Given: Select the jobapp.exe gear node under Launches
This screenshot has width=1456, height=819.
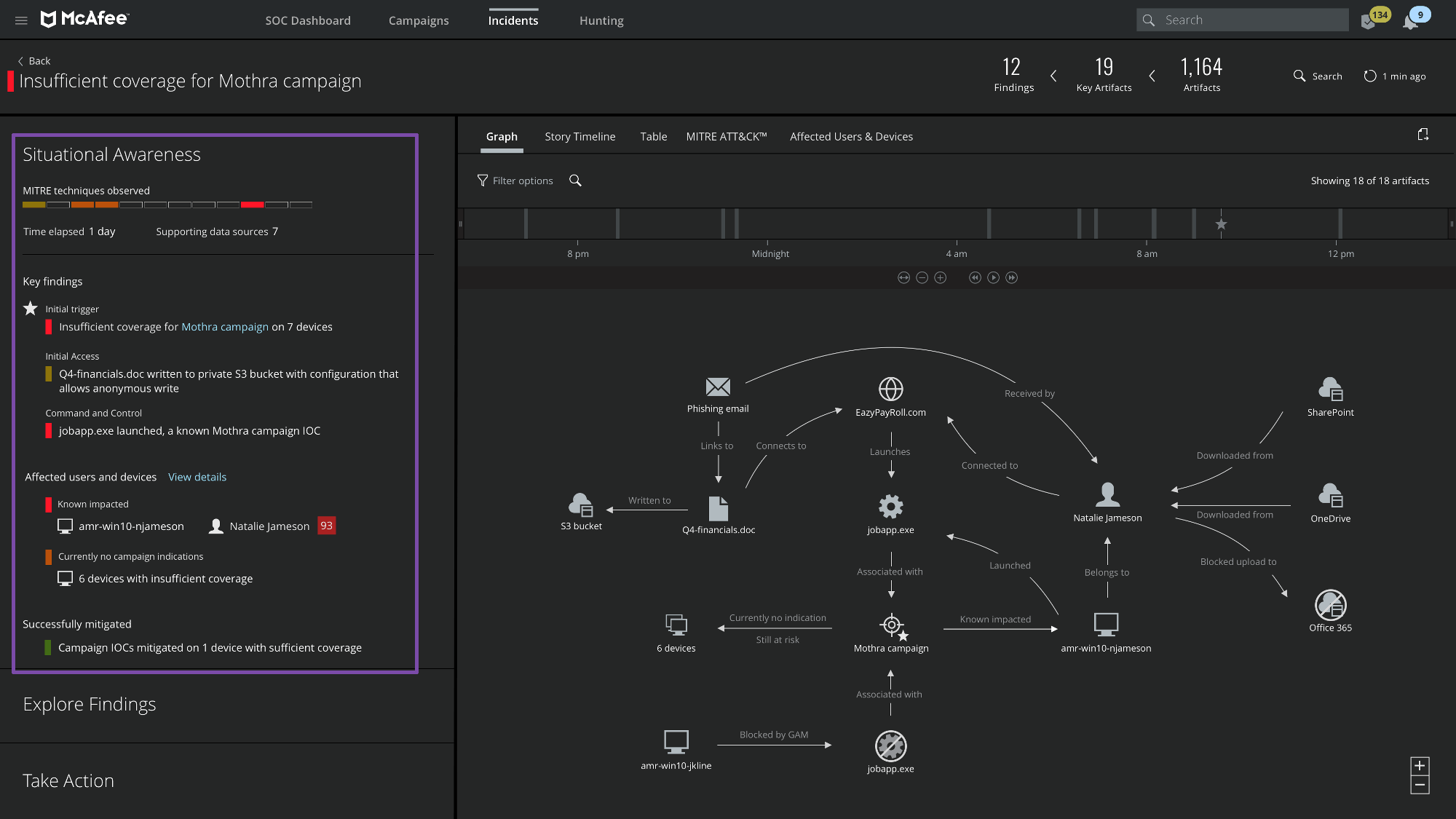Looking at the screenshot, I should 890,506.
